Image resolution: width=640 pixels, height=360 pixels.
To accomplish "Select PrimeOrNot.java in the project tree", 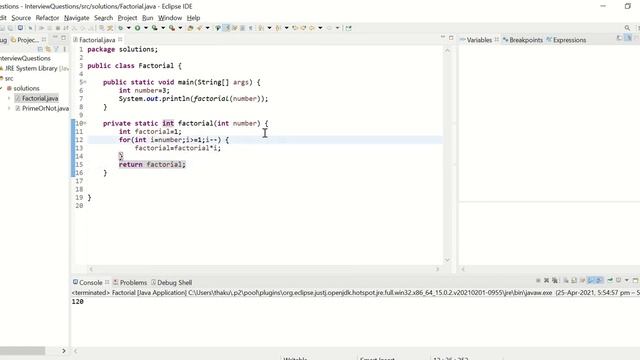I will click(45, 108).
